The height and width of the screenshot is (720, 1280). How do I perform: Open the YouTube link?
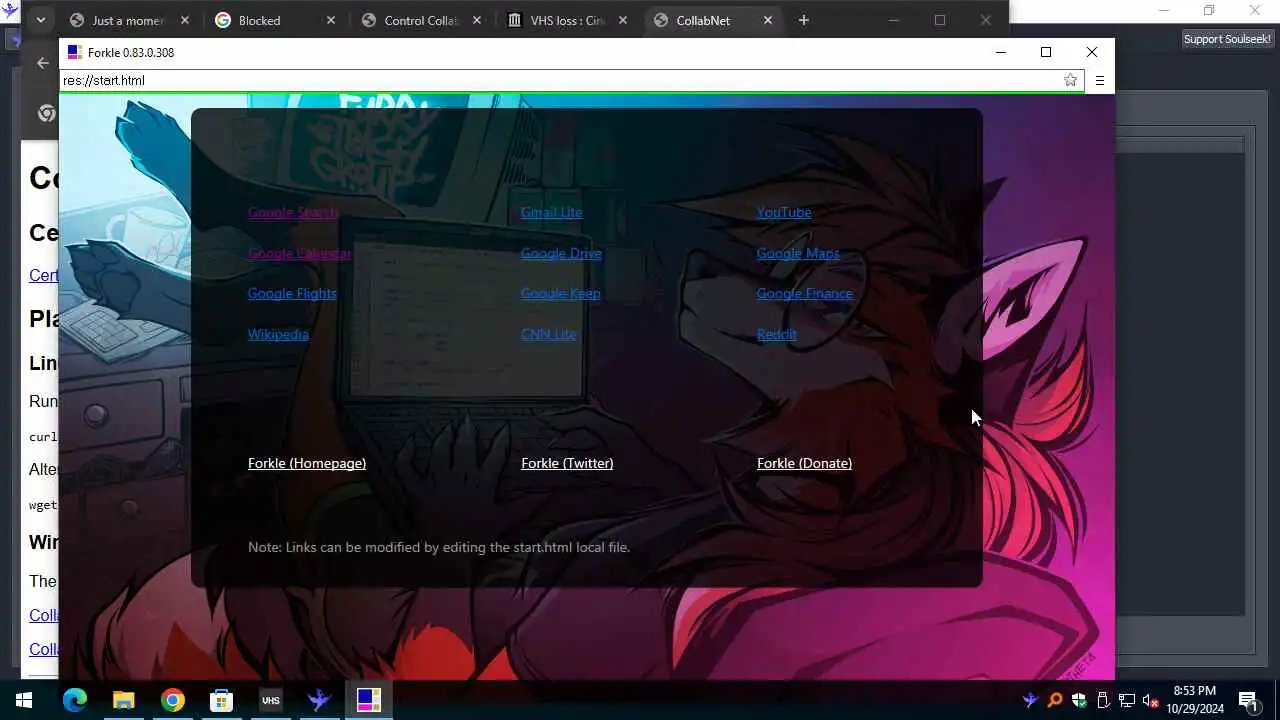tap(784, 212)
